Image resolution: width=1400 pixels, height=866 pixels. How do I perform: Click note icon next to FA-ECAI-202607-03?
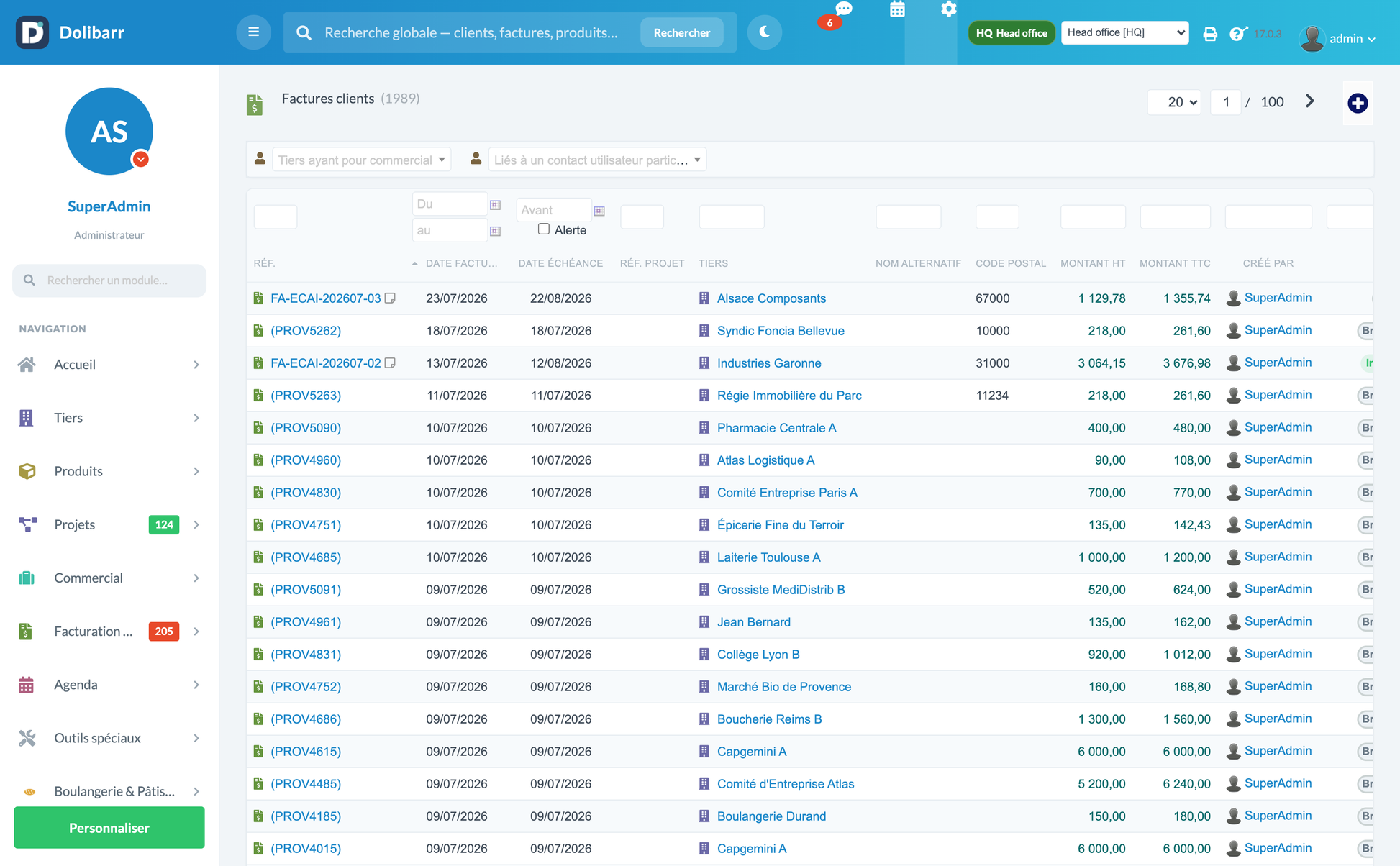[x=390, y=298]
